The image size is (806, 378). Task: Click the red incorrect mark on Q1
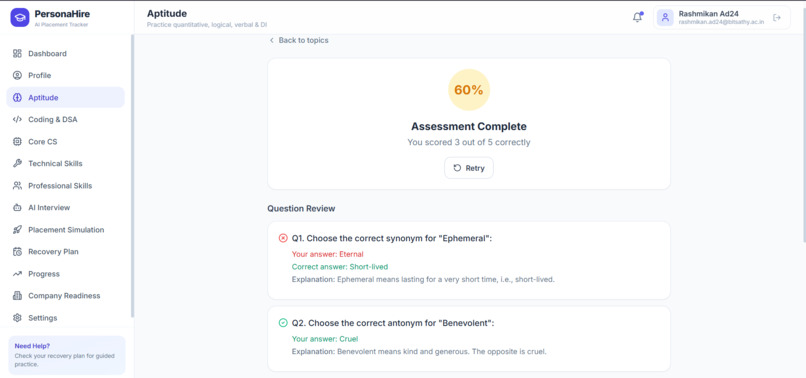tap(283, 238)
